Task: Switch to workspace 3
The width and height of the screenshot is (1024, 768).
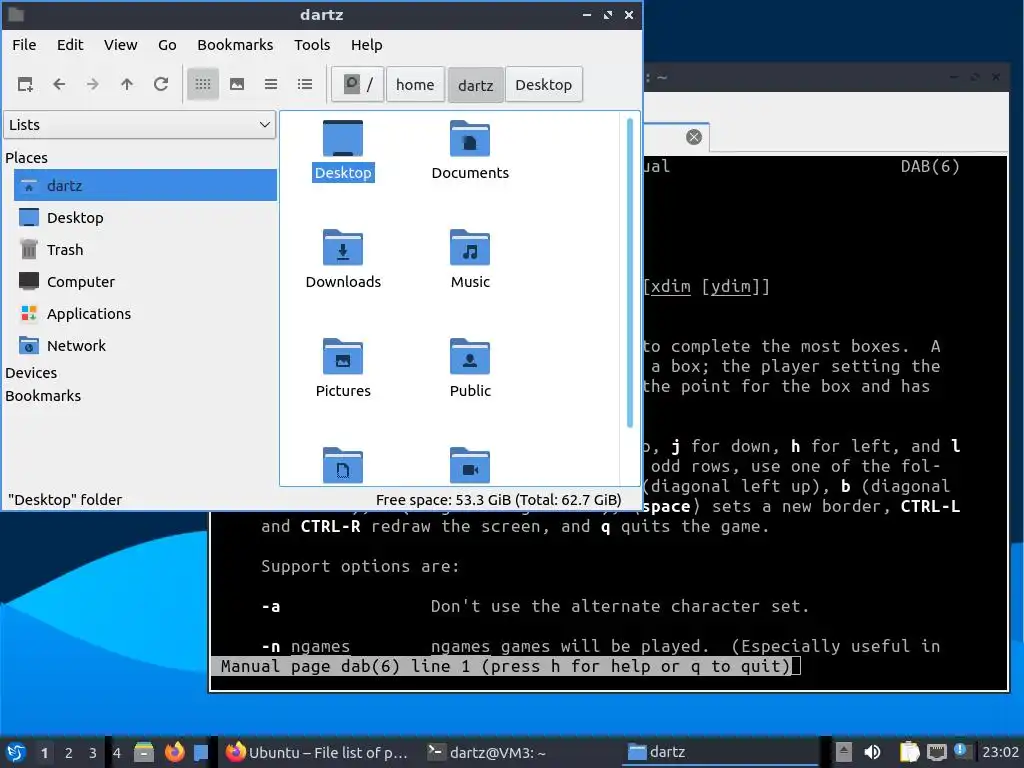Action: tap(93, 753)
